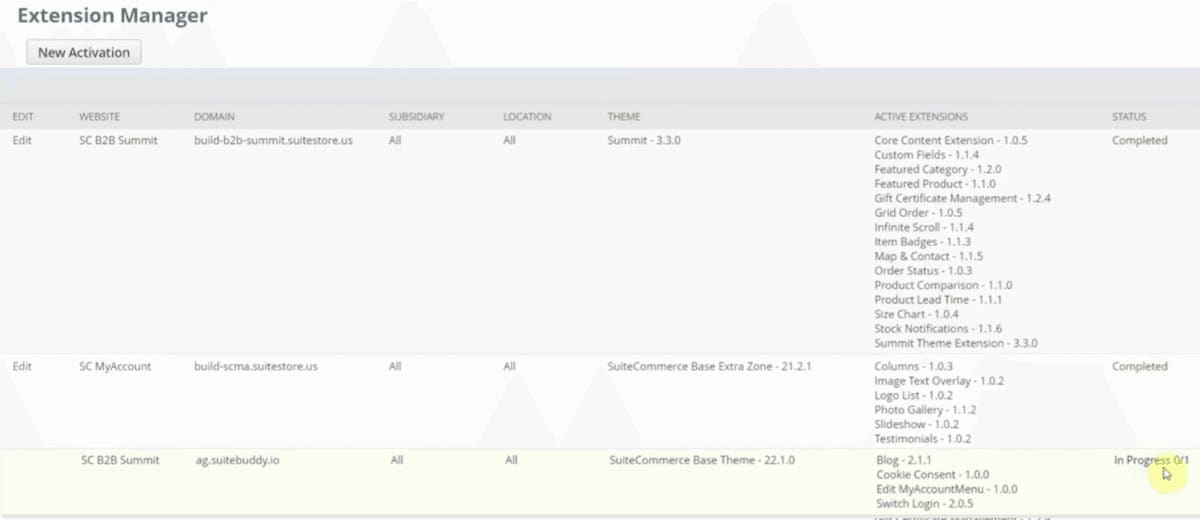Select the ag.suitebuddy.io domain cell
This screenshot has height=520, width=1200.
(238, 461)
